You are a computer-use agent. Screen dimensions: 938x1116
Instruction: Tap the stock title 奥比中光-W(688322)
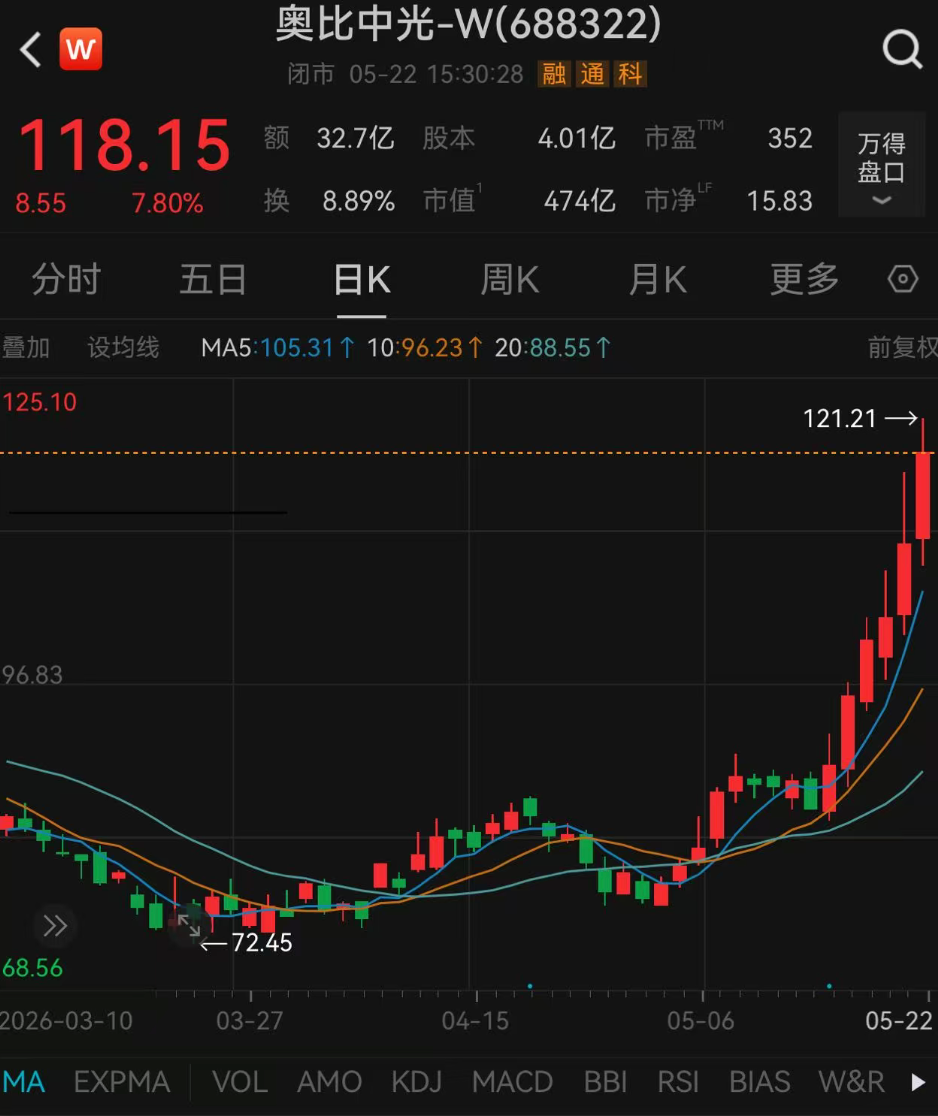469,23
